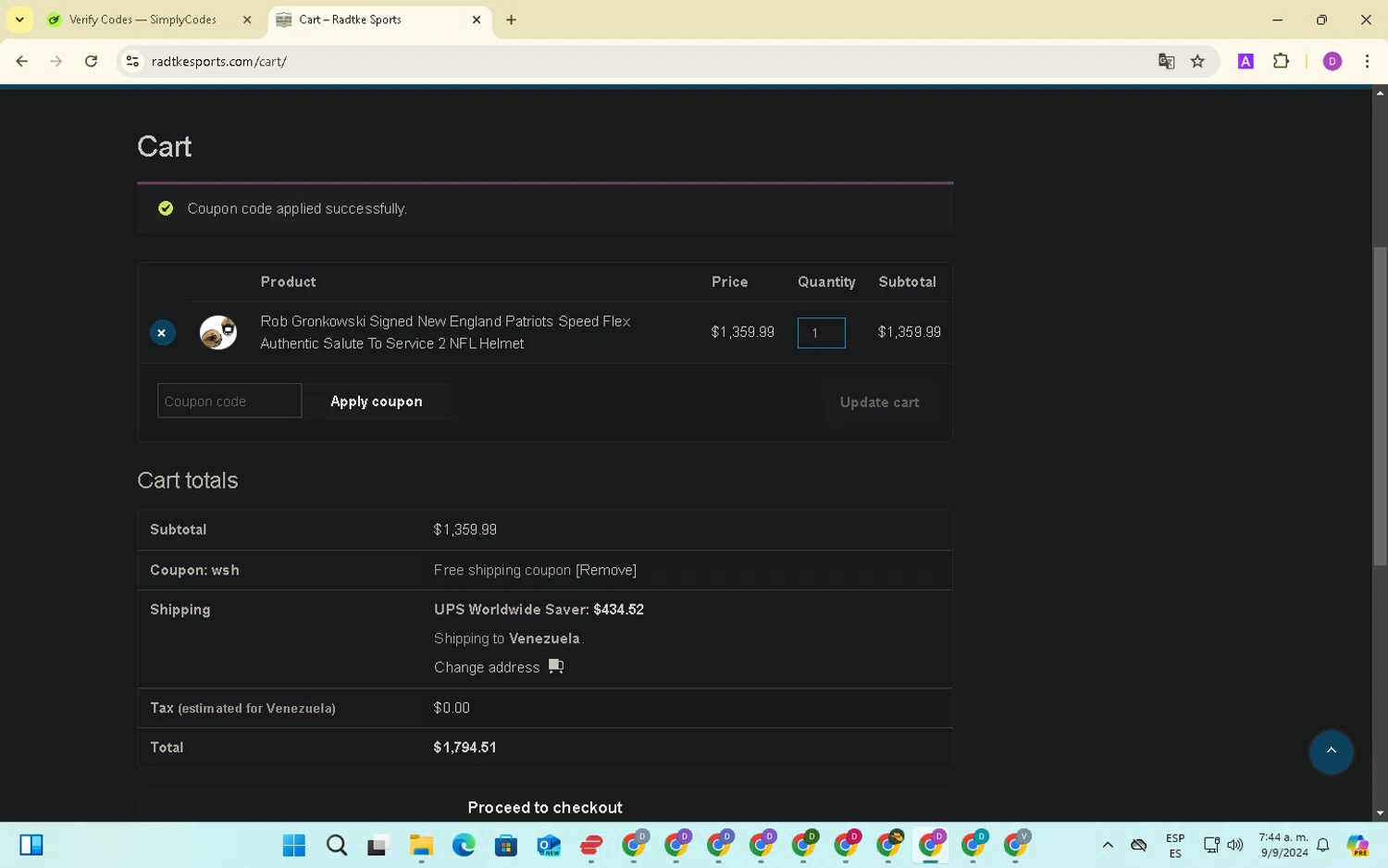Bookmark this cart page with the star
This screenshot has height=868, width=1388.
(x=1197, y=61)
